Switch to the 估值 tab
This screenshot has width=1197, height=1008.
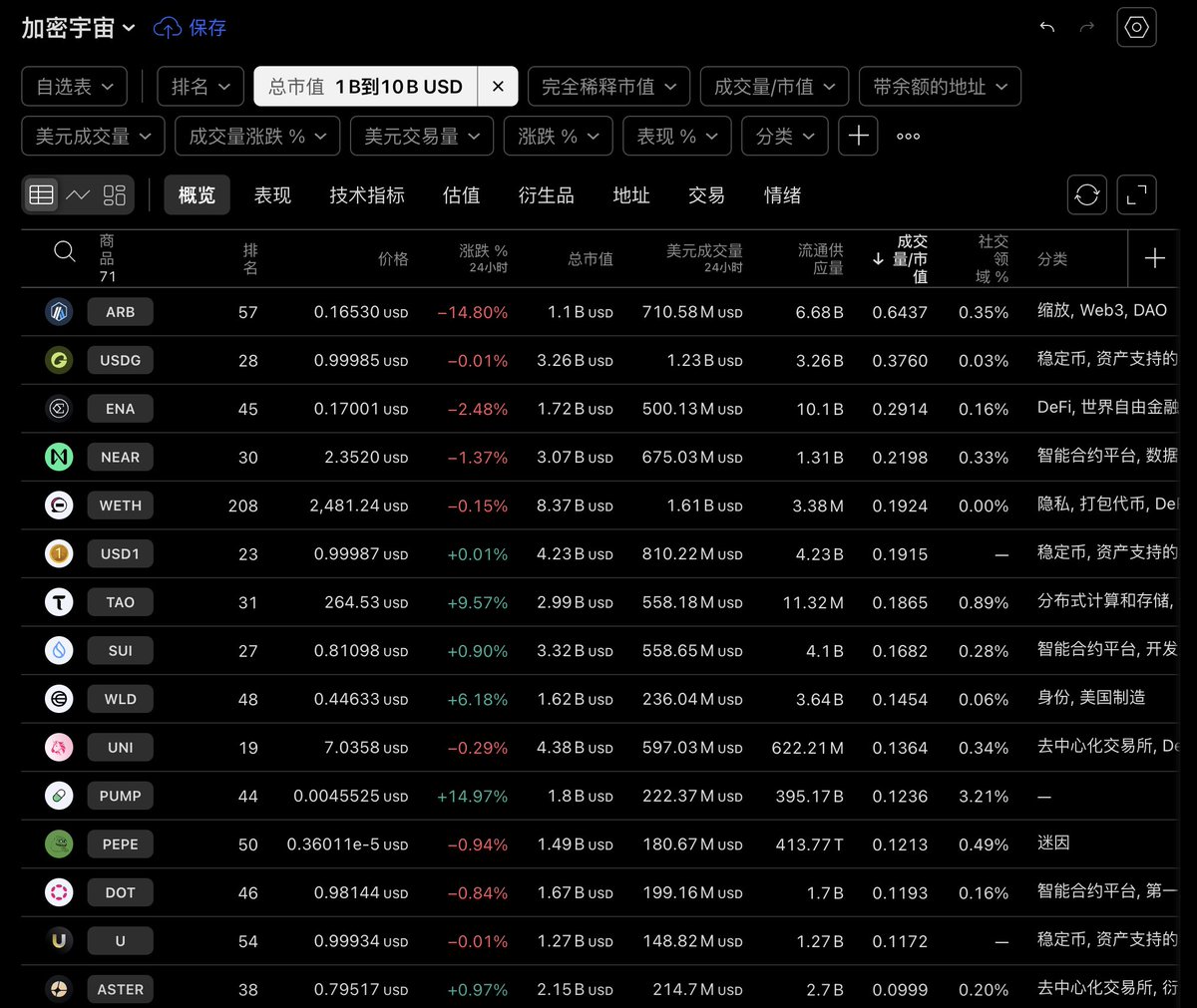click(x=461, y=195)
